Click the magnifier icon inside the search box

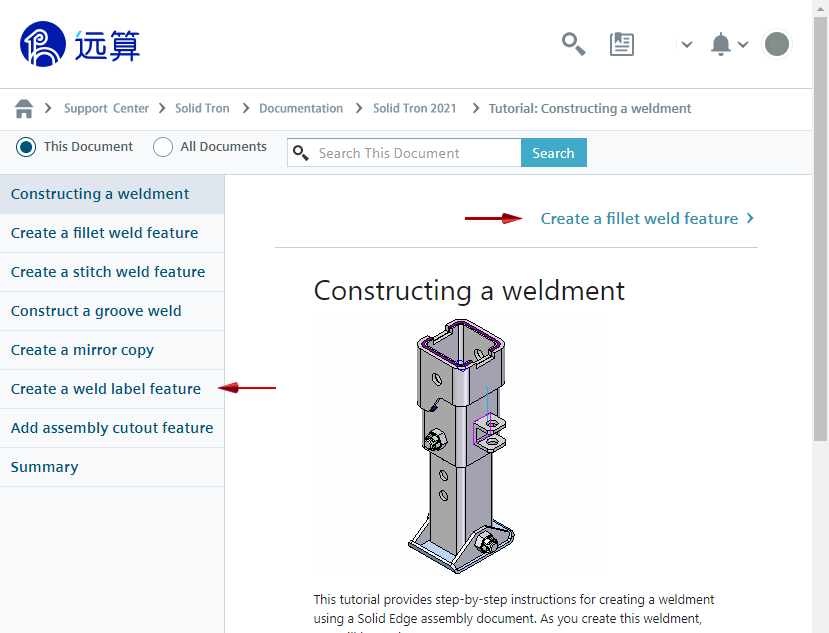click(x=299, y=153)
